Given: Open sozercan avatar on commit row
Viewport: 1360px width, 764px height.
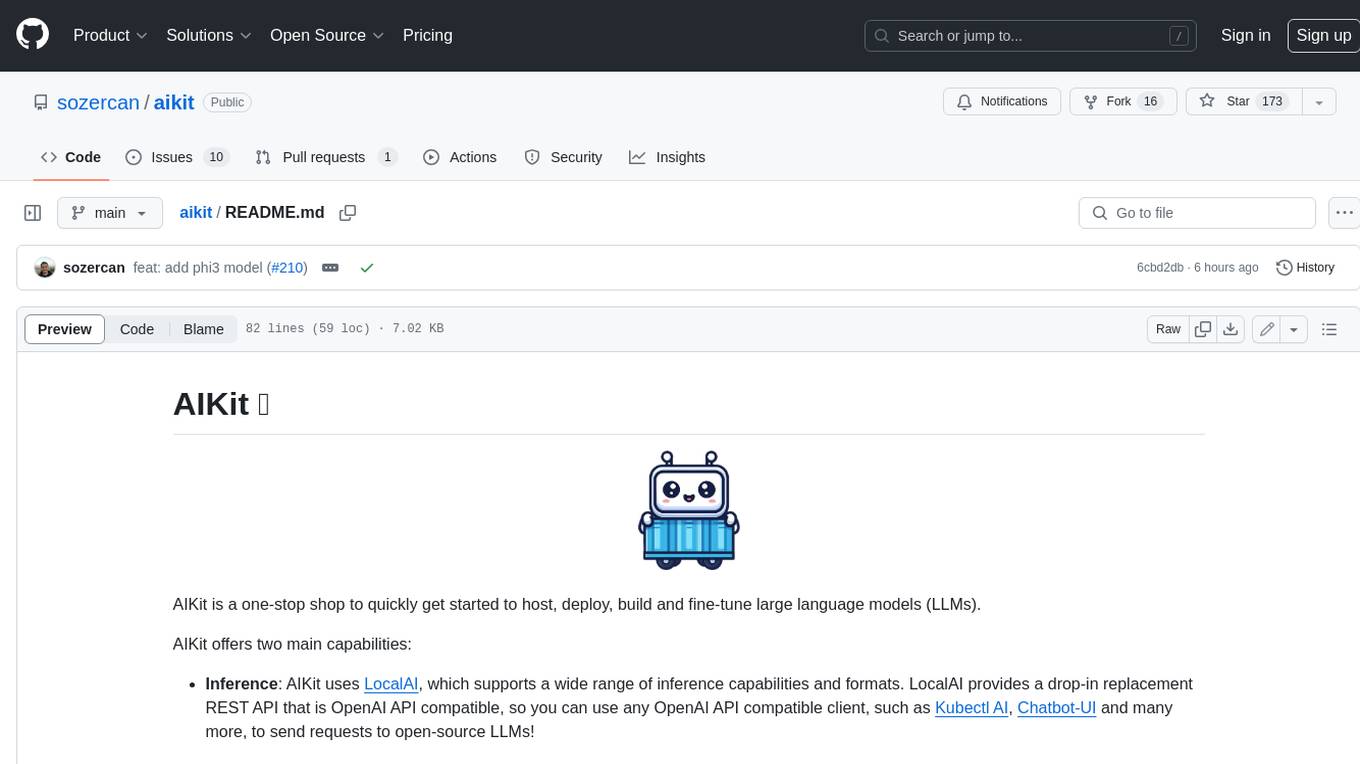Looking at the screenshot, I should [x=44, y=268].
